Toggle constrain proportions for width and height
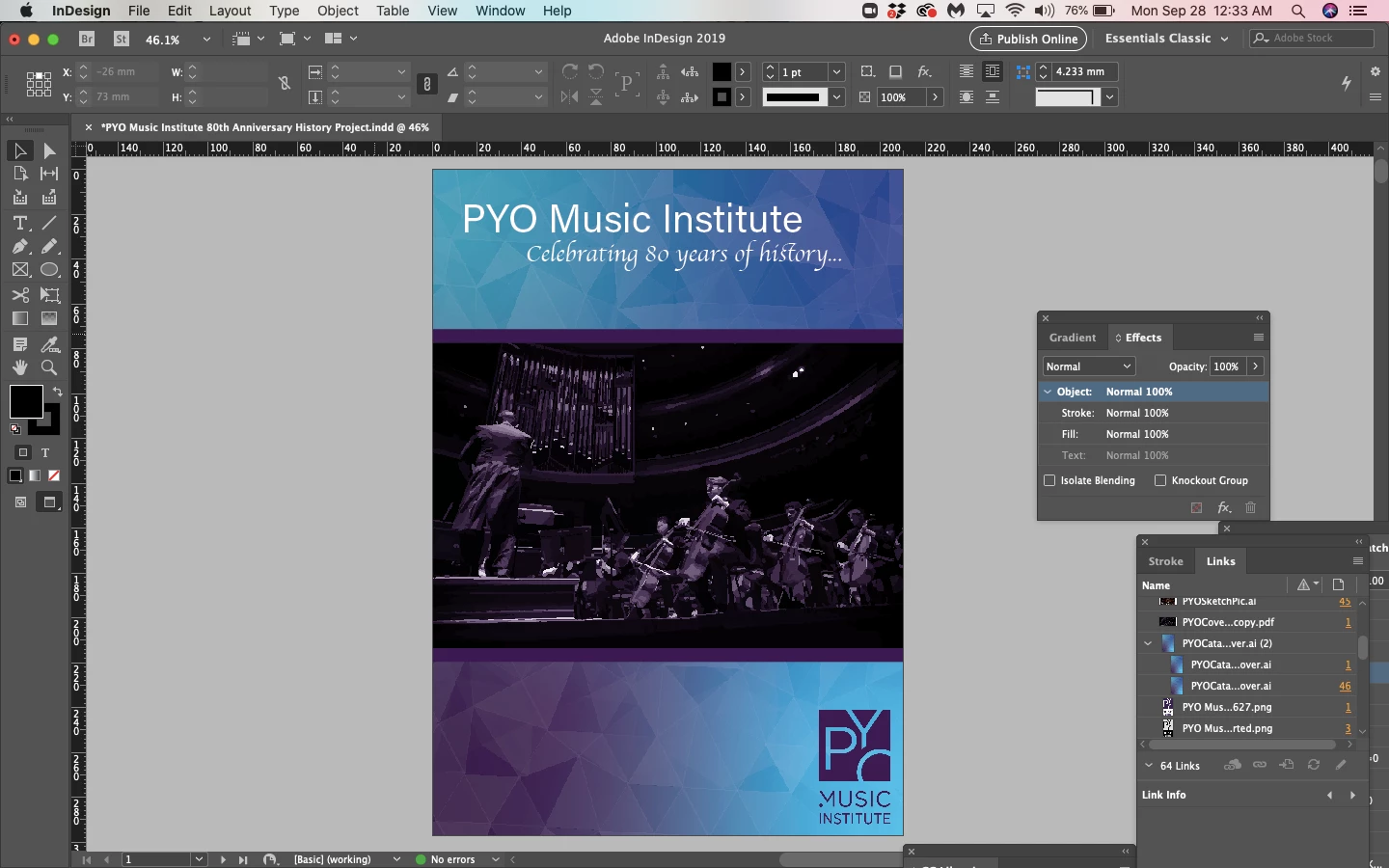The width and height of the screenshot is (1389, 868). coord(285,84)
